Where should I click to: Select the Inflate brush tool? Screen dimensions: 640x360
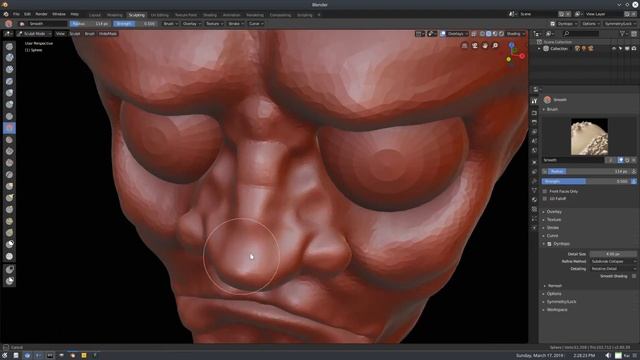coord(9,93)
